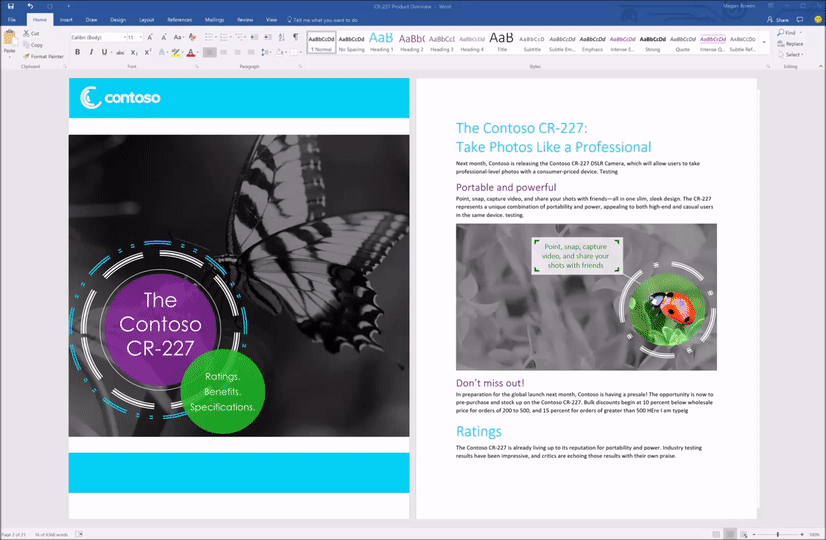Click the Format Painter tool
826x540 pixels.
(43, 56)
